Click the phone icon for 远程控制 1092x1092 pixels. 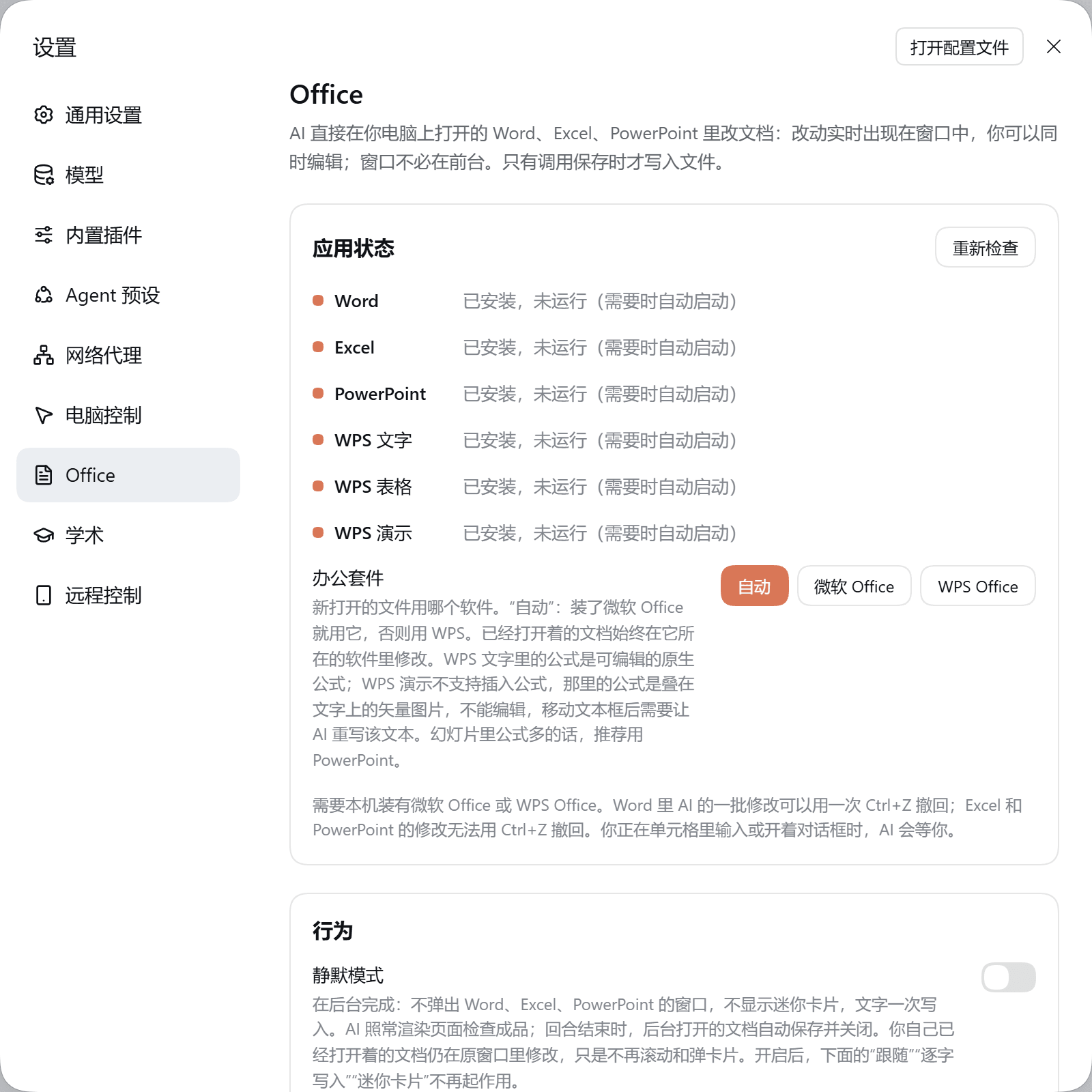point(44,595)
